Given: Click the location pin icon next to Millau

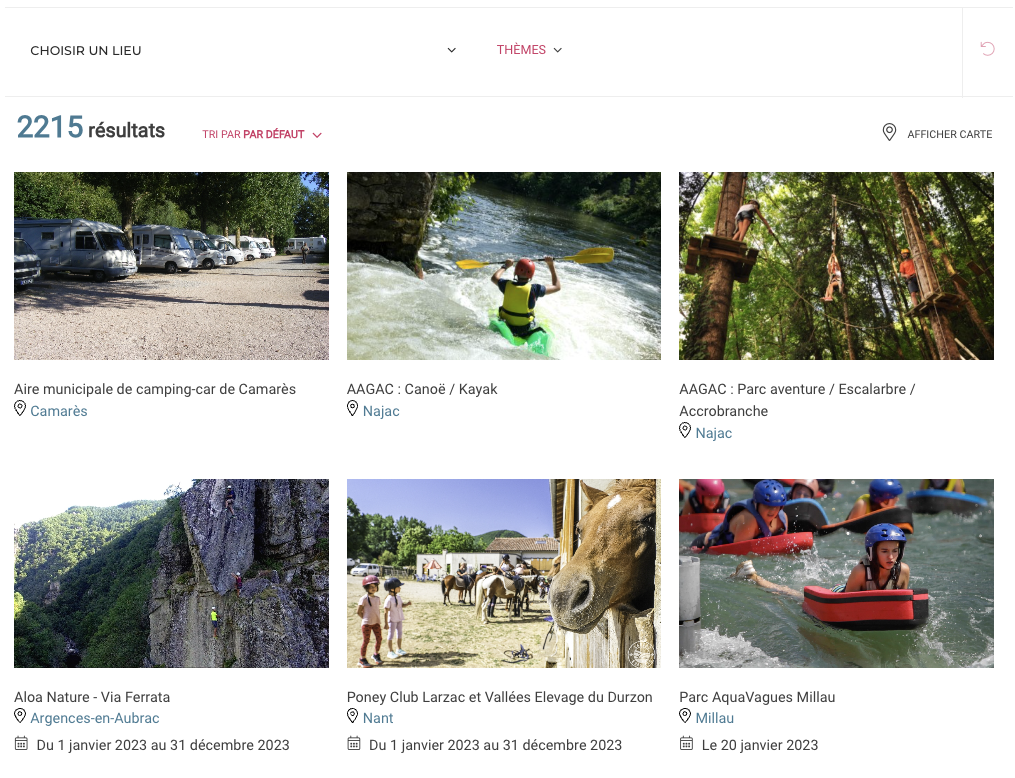Looking at the screenshot, I should pos(685,716).
